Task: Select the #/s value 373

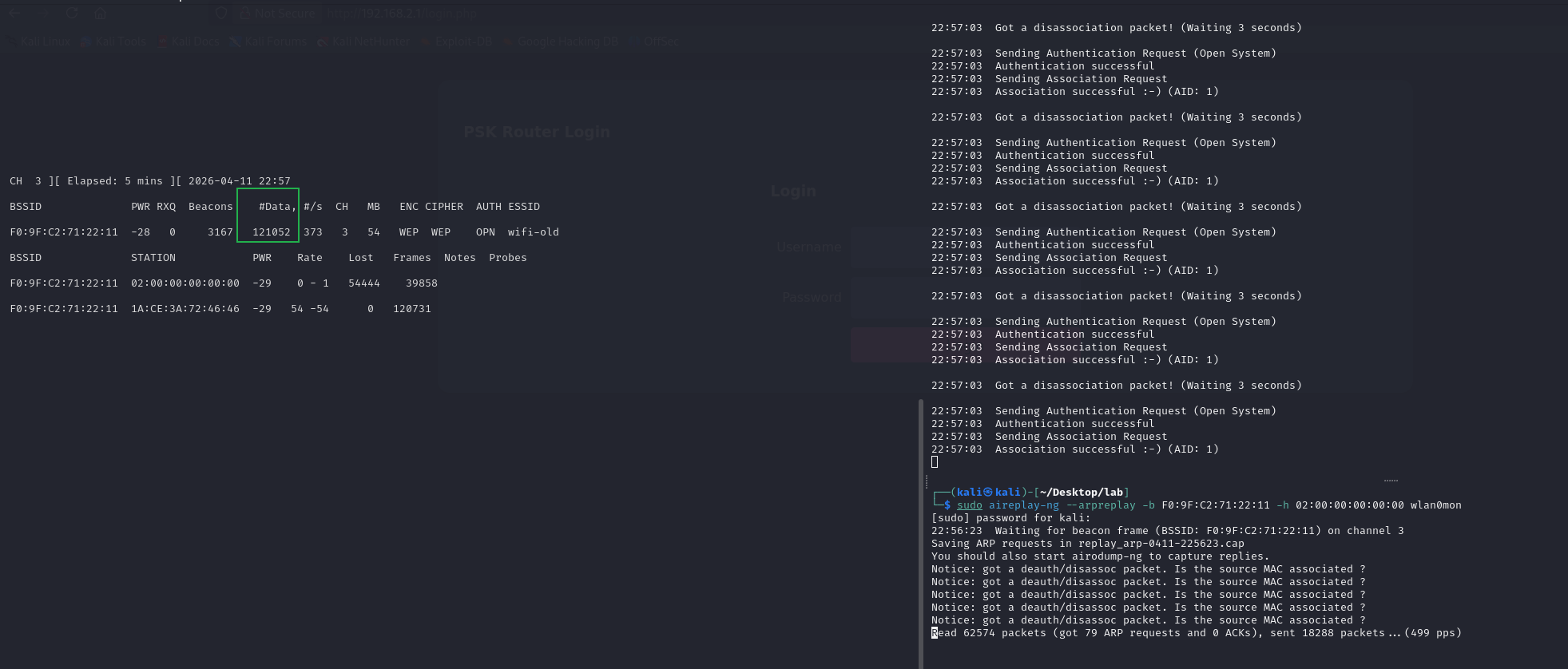Action: point(313,232)
